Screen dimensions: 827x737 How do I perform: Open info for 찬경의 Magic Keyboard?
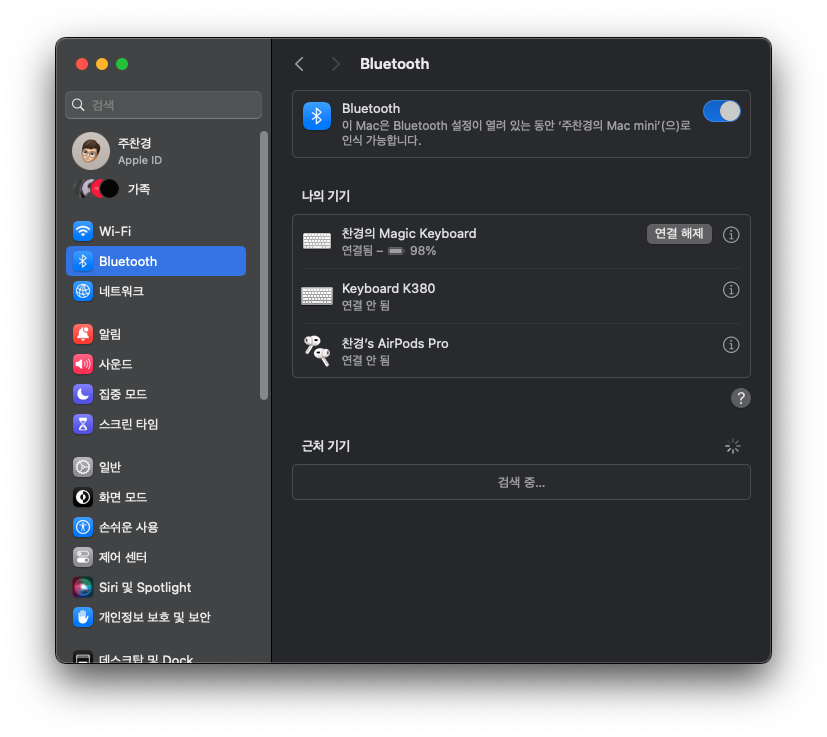pos(730,234)
